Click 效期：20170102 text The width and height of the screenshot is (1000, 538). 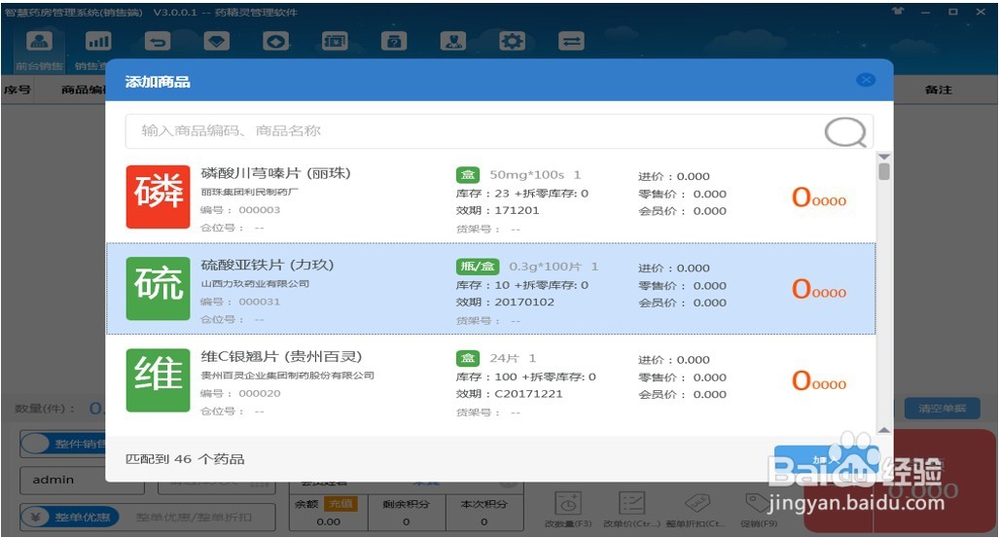click(x=505, y=302)
